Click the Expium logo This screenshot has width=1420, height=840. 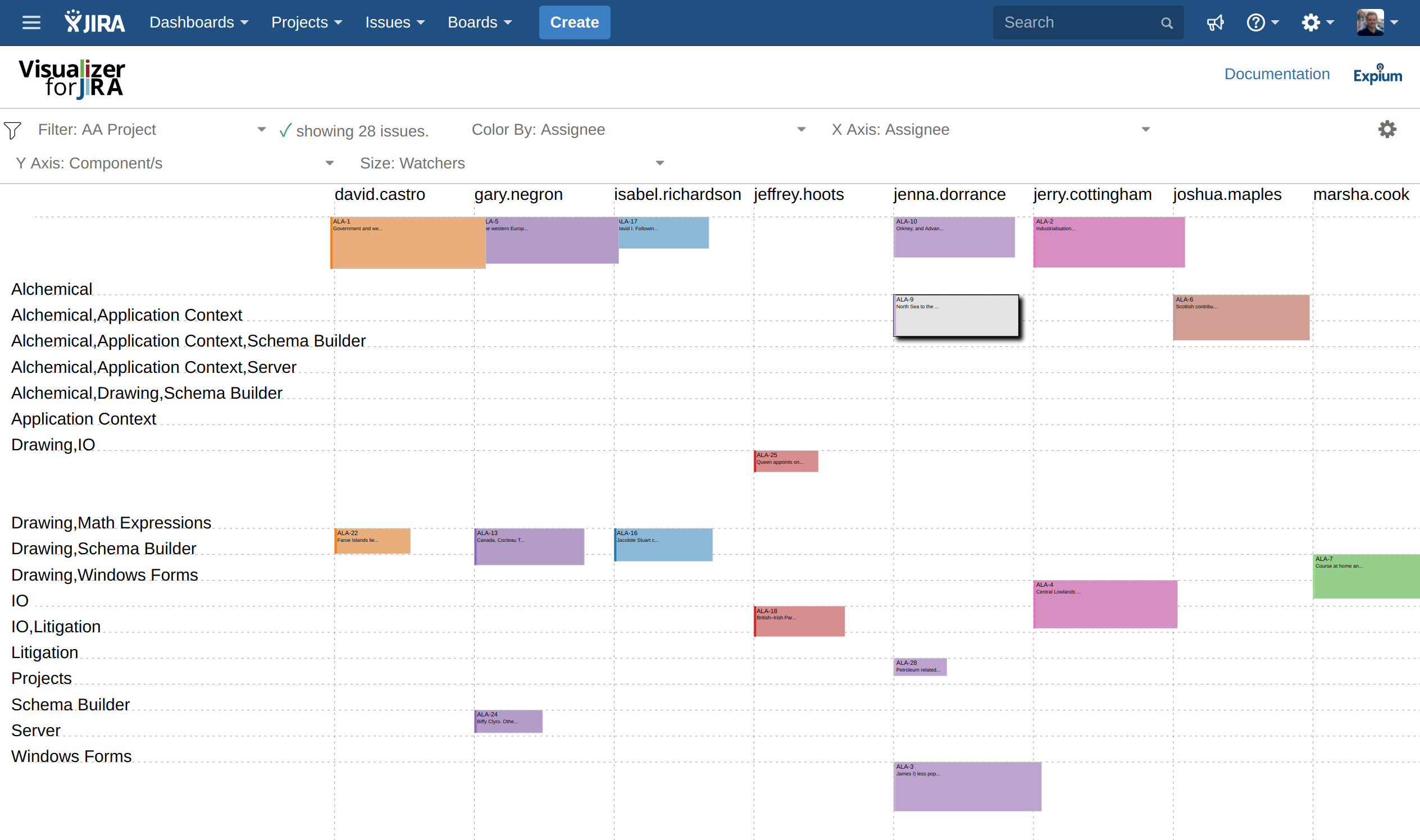pos(1377,75)
